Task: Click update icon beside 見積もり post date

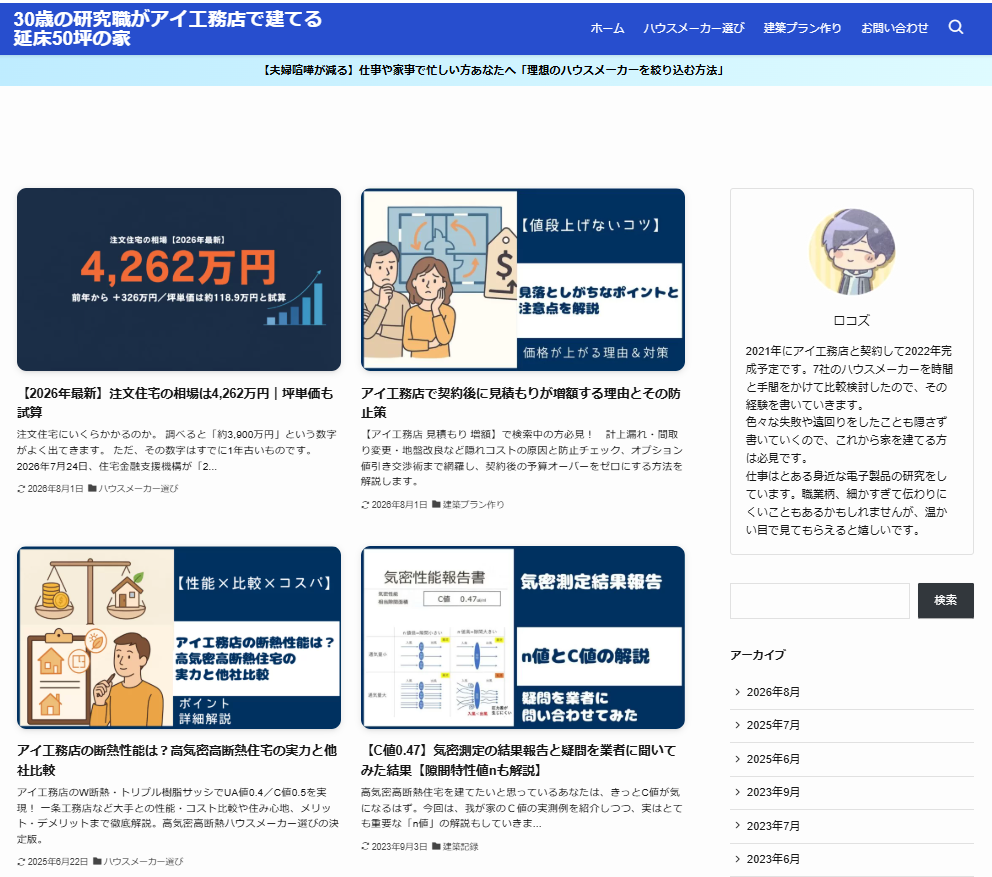Action: click(365, 504)
